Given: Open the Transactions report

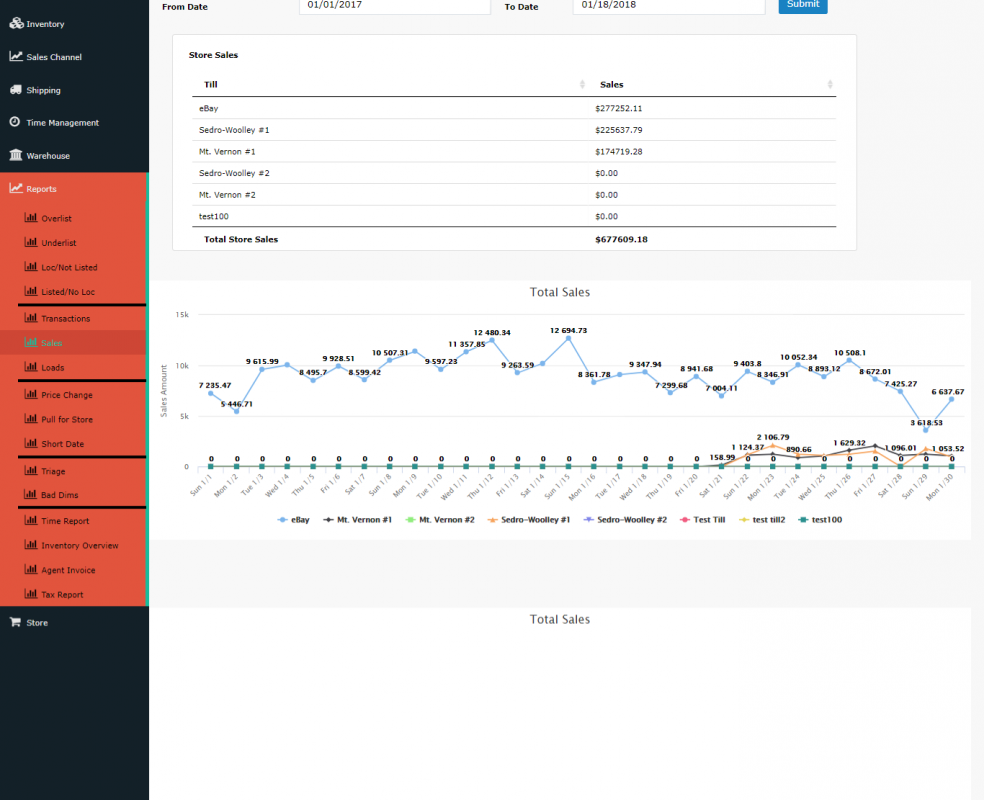Looking at the screenshot, I should tap(65, 318).
